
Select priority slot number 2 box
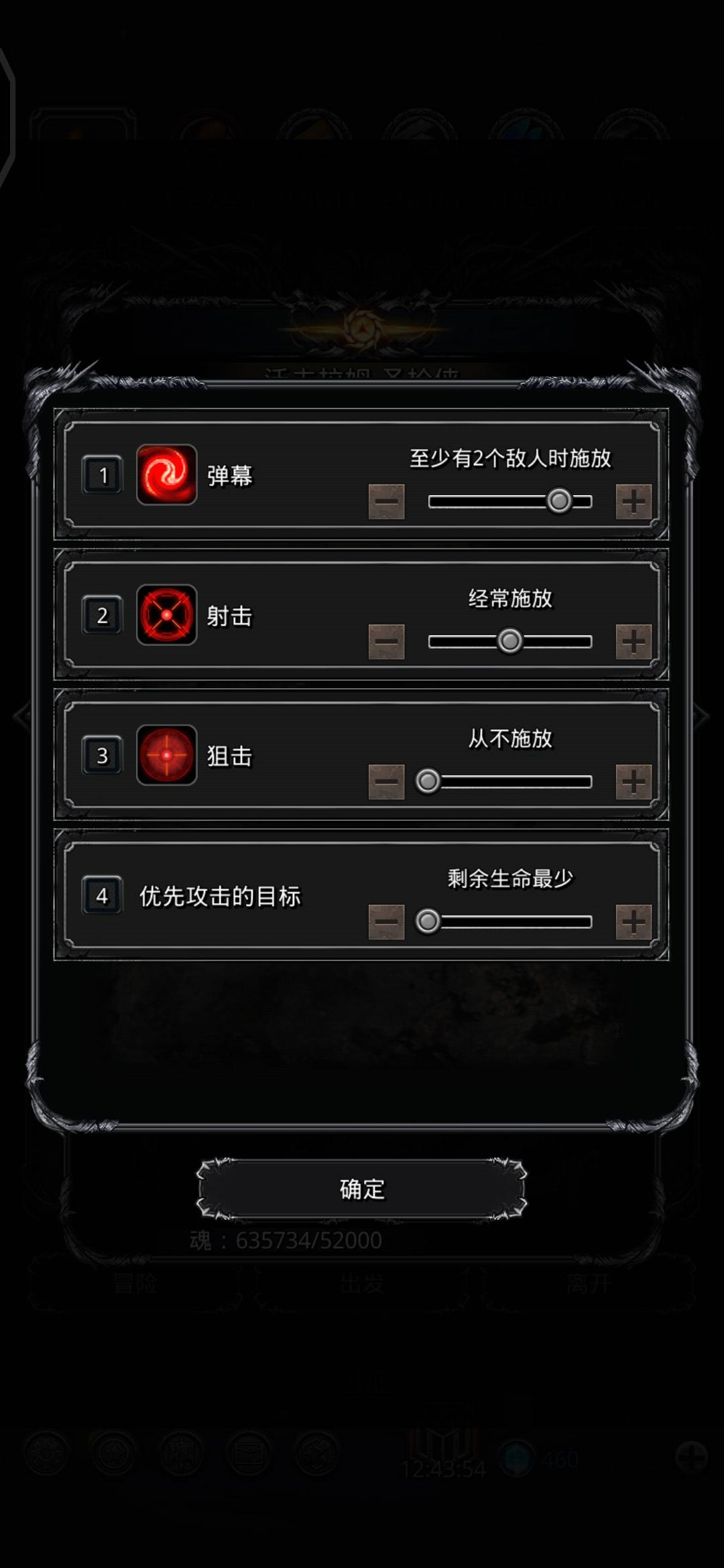[102, 615]
